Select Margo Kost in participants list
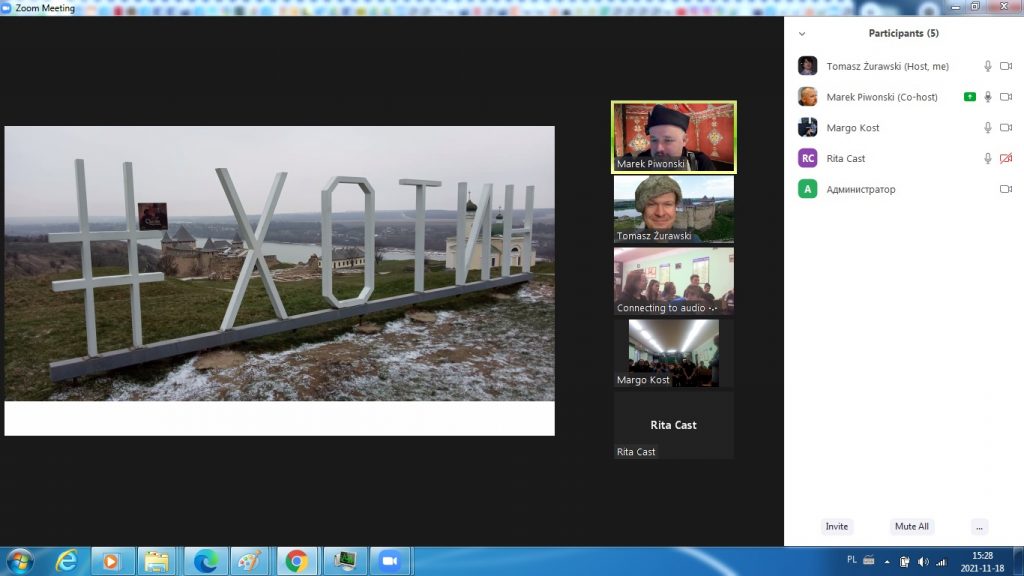 (x=851, y=128)
